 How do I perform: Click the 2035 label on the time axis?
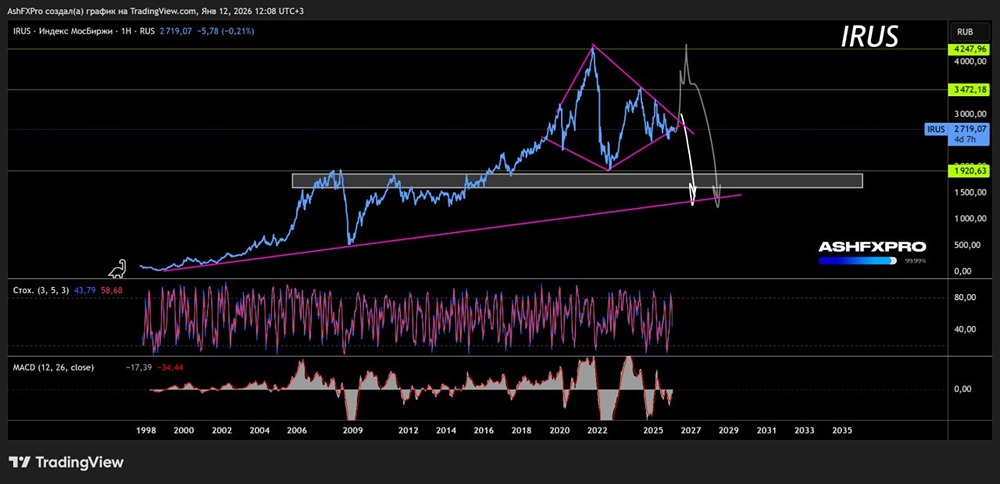click(841, 430)
